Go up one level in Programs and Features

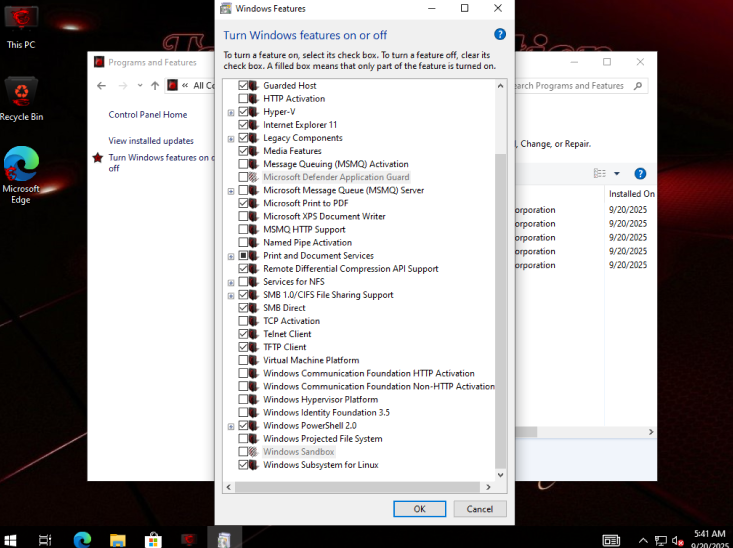click(155, 86)
